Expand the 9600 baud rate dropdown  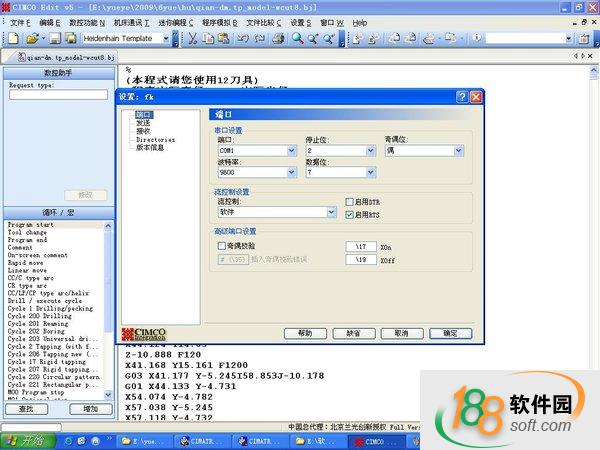tap(291, 172)
